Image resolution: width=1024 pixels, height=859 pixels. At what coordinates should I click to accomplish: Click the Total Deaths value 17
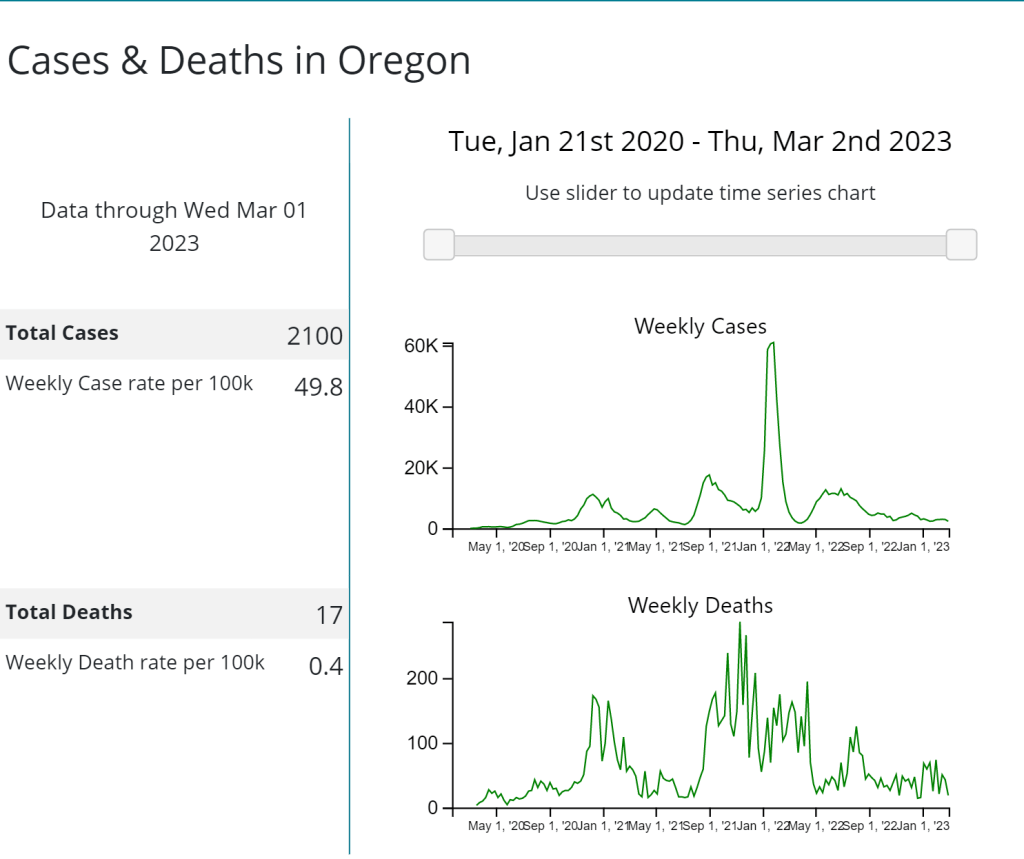pos(329,615)
